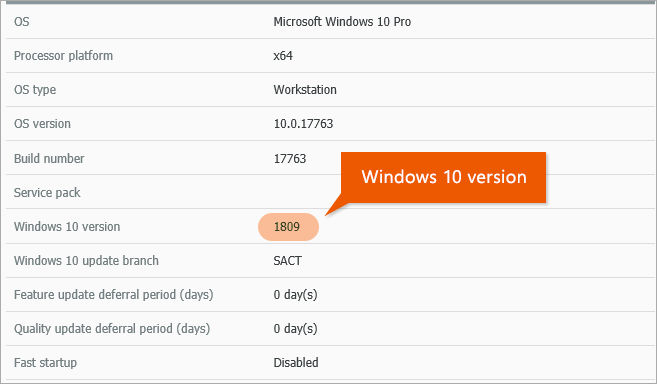Select the x64 platform value
Image resolution: width=657 pixels, height=384 pixels.
point(283,56)
